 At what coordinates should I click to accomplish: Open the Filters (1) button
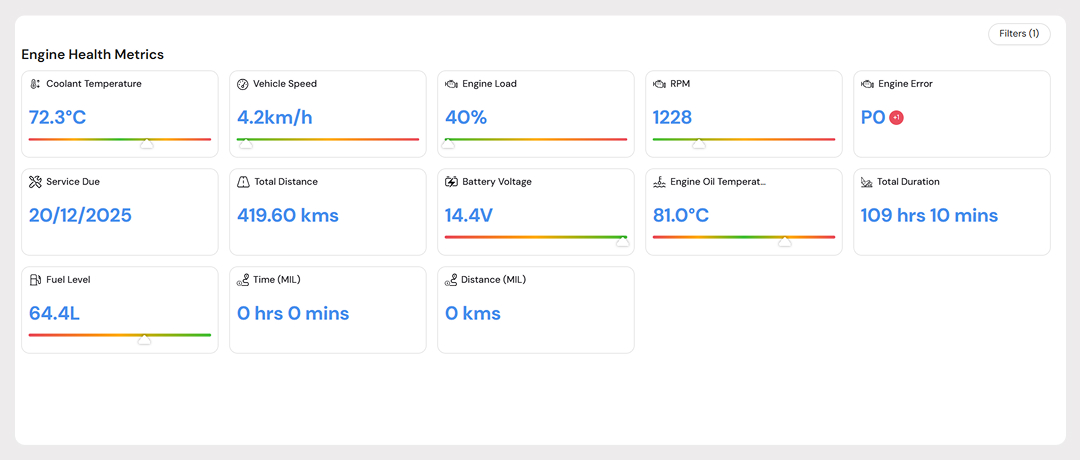(x=1019, y=34)
